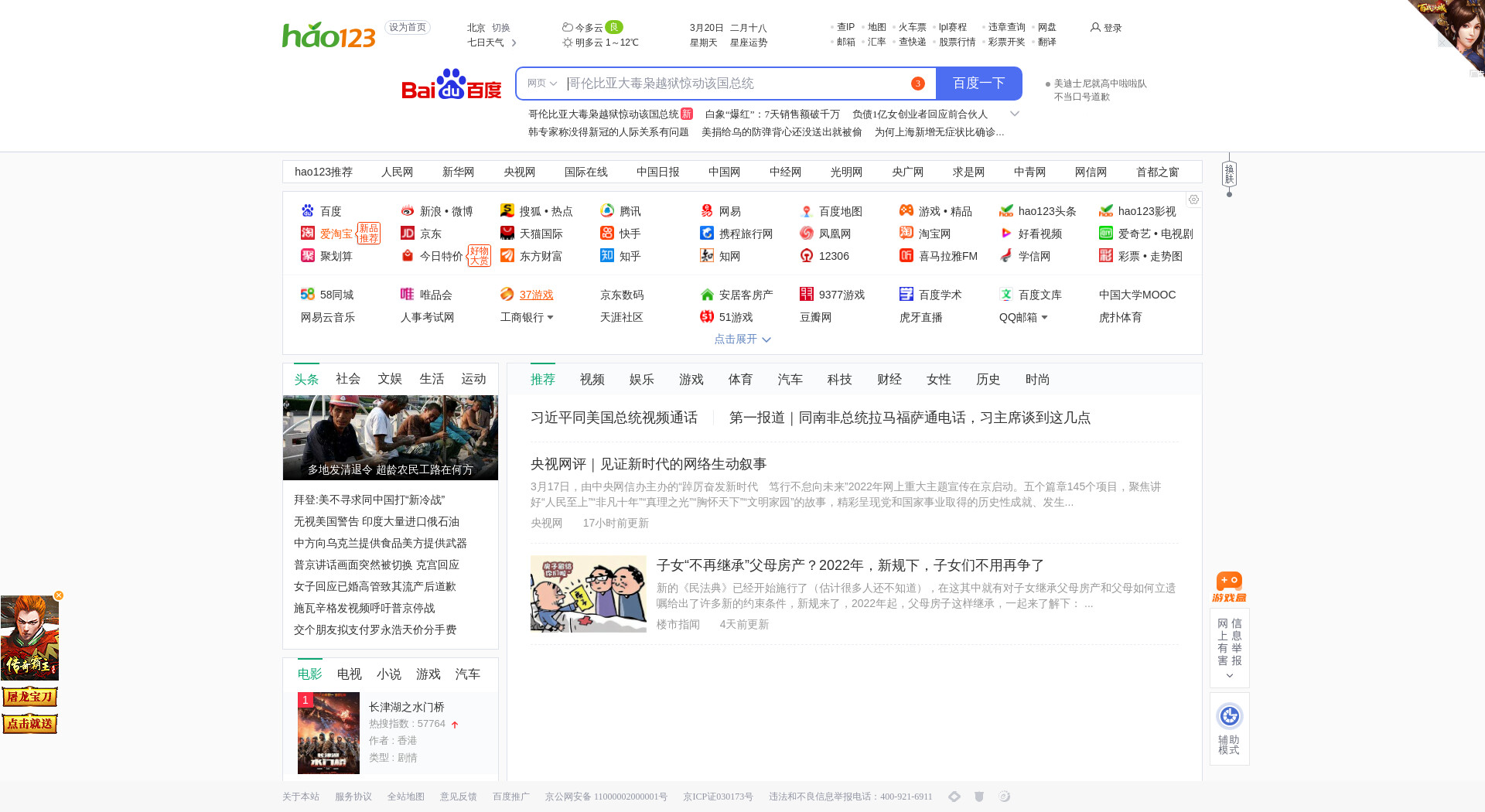Open the 58同城 icon link
1485x812 pixels.
click(308, 294)
